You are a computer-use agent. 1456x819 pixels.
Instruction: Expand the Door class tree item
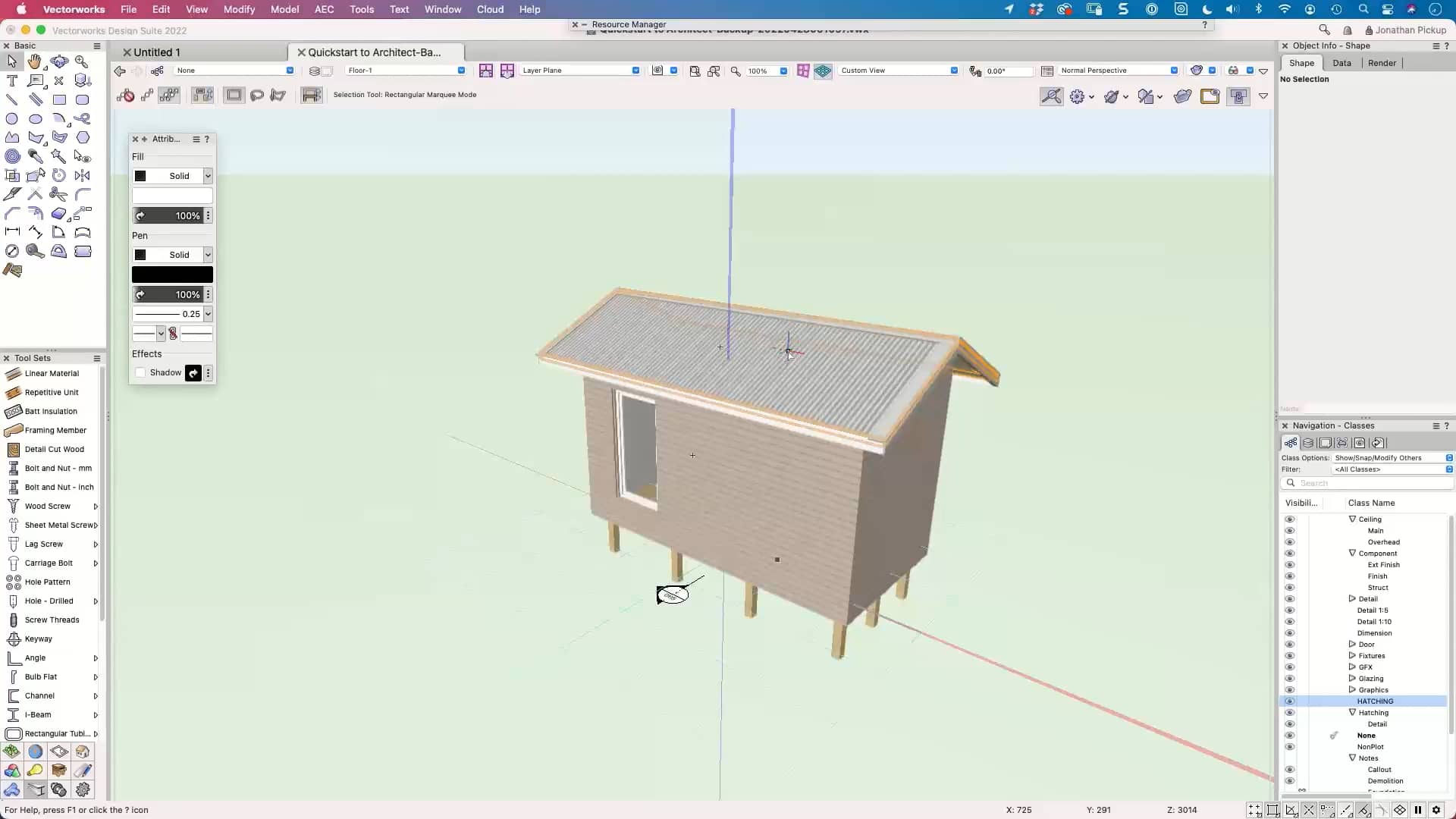pos(1353,644)
